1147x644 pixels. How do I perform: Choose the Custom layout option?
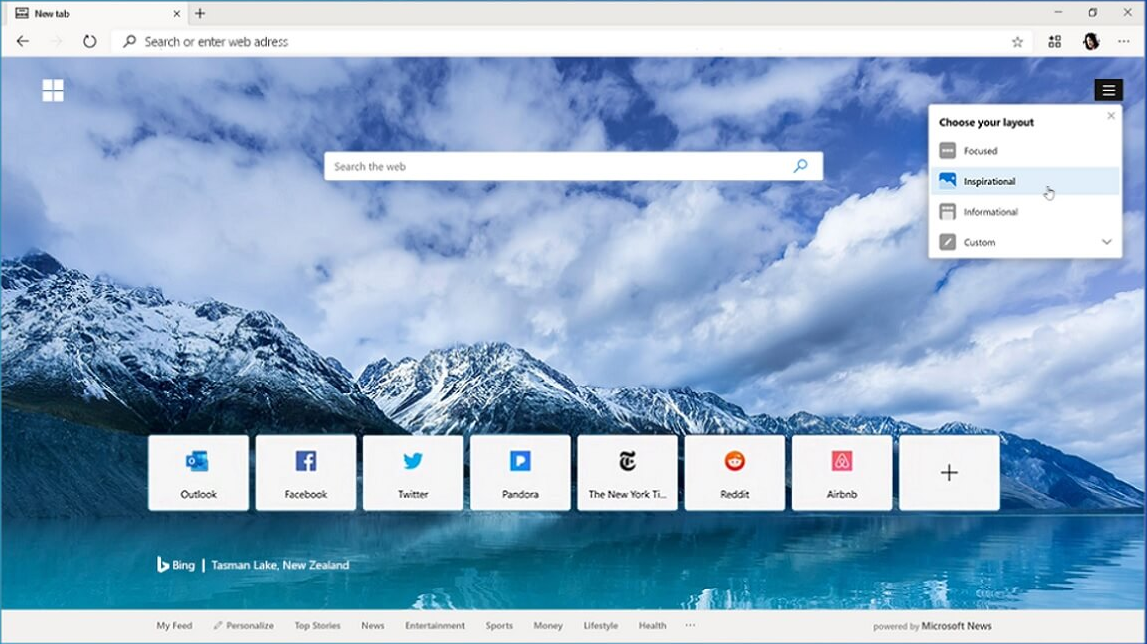point(1025,242)
